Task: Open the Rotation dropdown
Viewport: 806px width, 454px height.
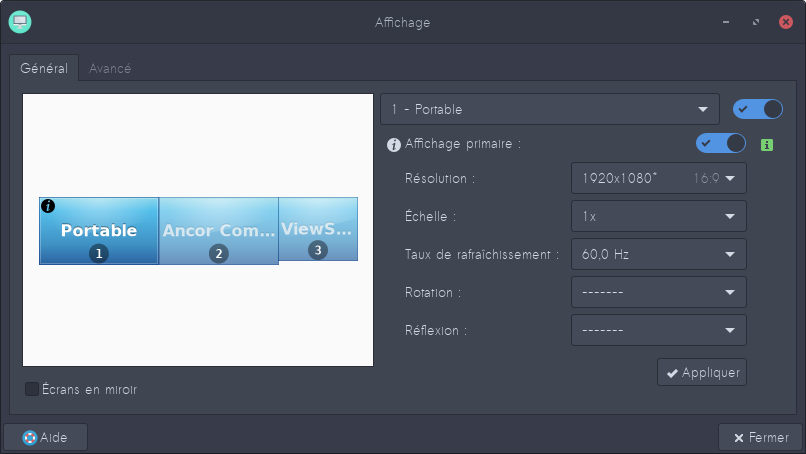Action: tap(658, 292)
